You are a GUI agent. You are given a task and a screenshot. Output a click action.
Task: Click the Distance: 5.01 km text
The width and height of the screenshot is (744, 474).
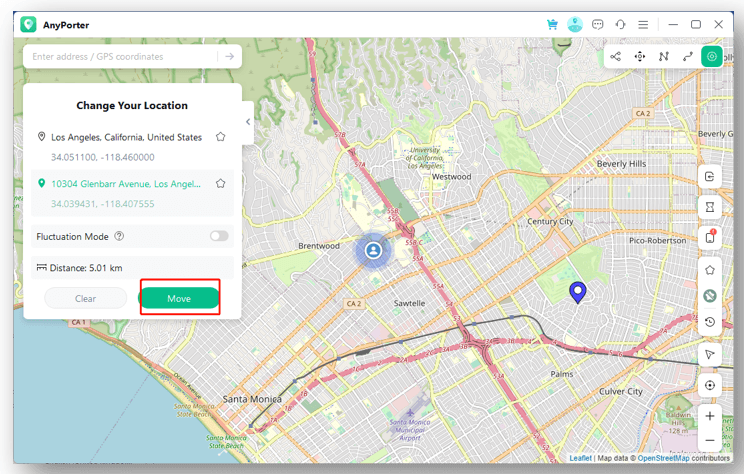pos(86,268)
